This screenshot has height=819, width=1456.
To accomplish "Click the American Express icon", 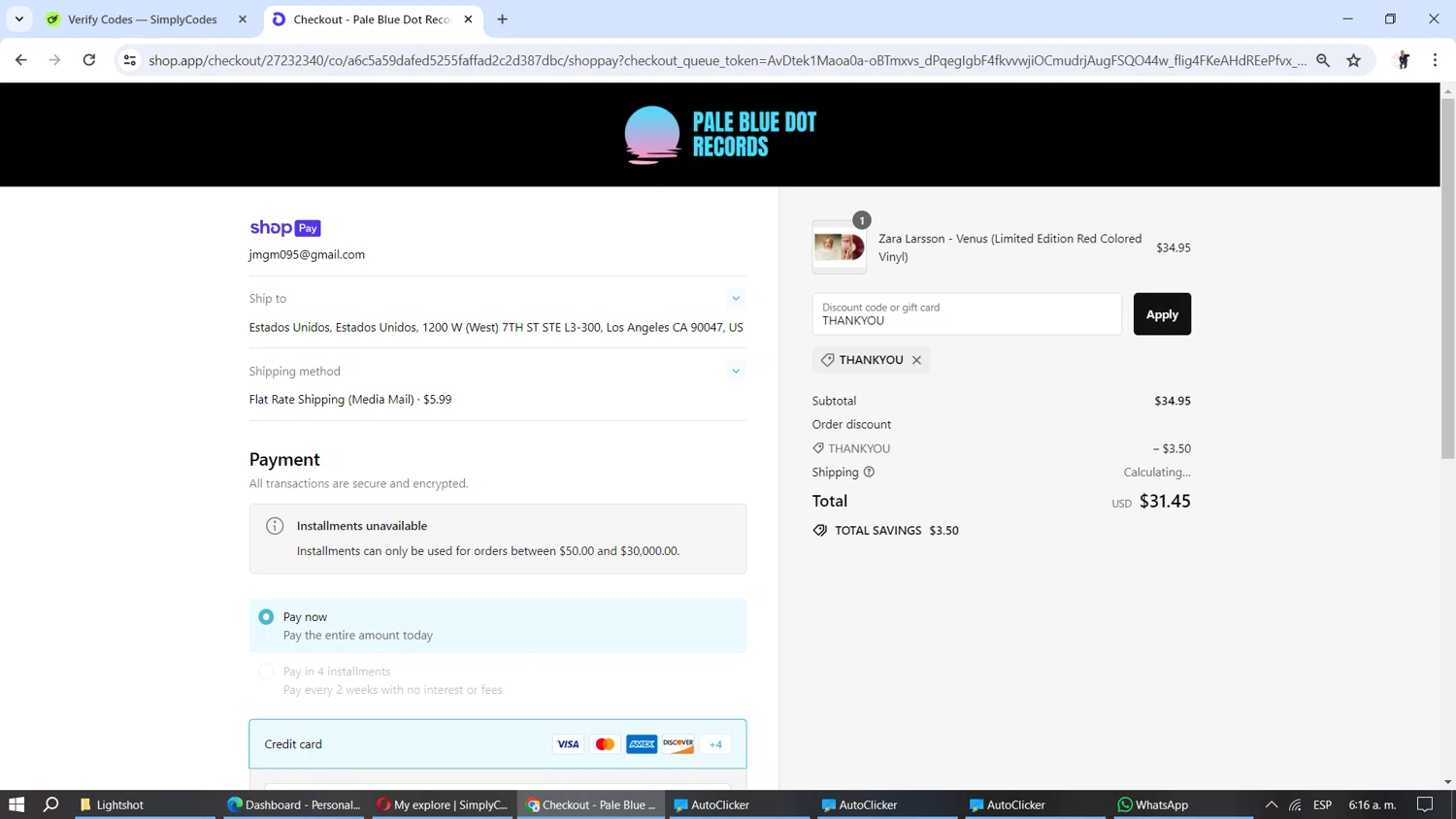I will pyautogui.click(x=642, y=744).
